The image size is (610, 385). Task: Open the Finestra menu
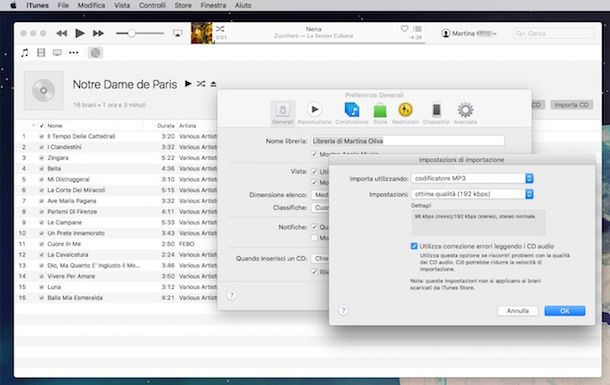coord(213,5)
